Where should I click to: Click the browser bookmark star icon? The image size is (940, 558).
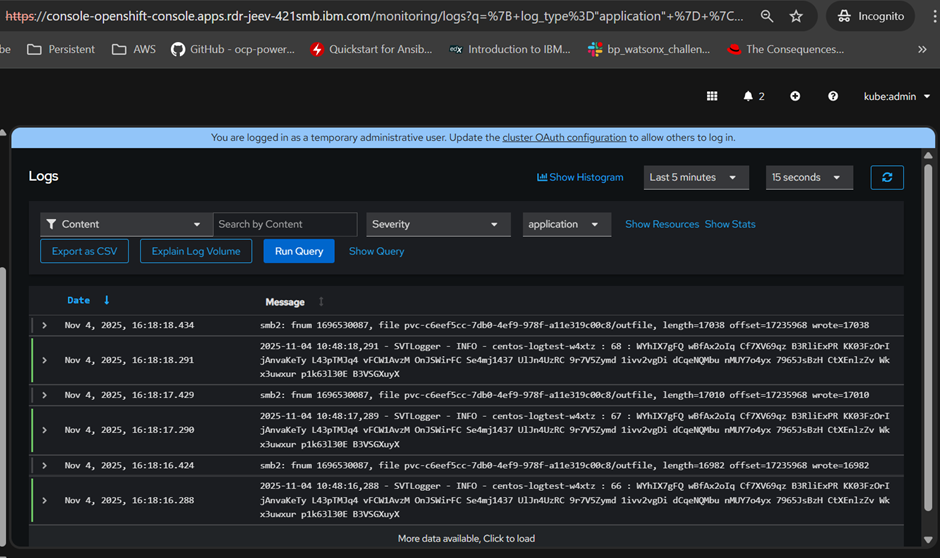coord(796,17)
